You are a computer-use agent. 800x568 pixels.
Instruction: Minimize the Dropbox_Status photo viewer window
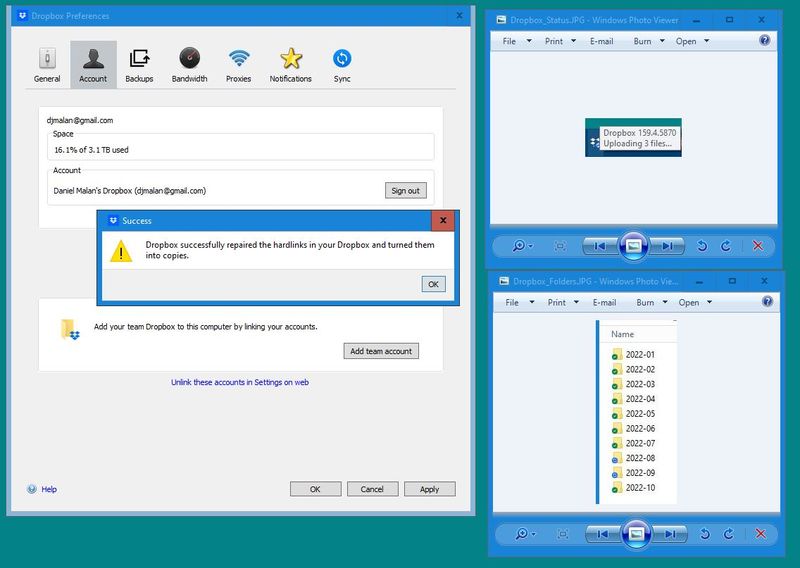pos(696,20)
